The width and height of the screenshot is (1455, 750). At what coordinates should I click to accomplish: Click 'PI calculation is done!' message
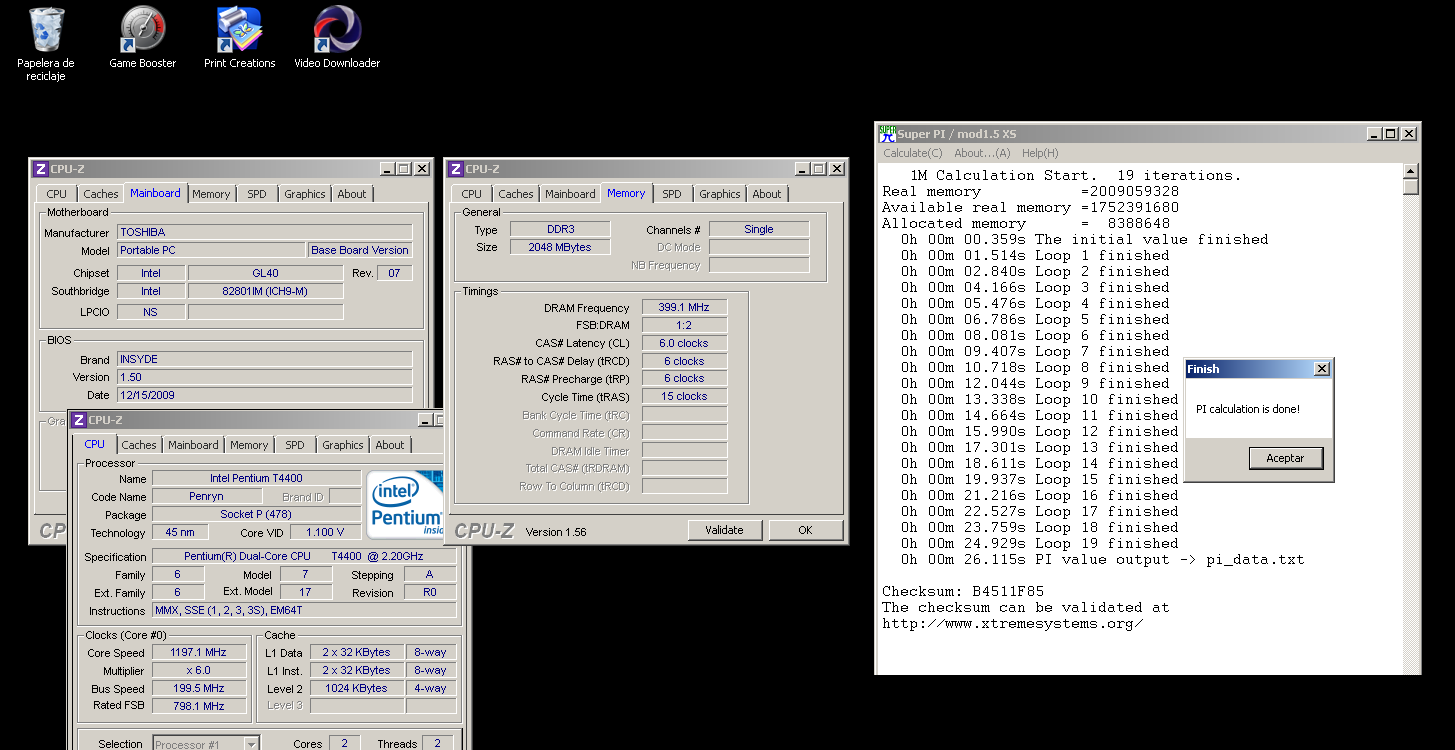pyautogui.click(x=1248, y=409)
